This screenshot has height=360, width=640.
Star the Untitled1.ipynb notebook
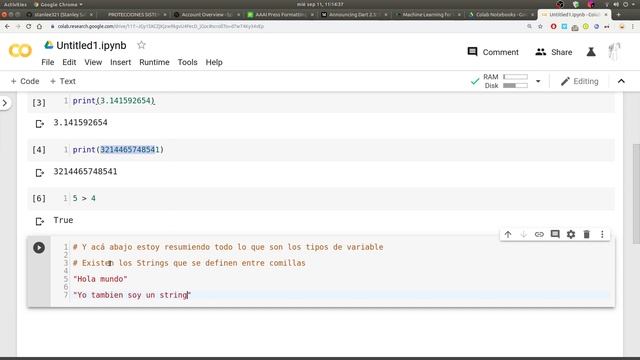click(141, 45)
